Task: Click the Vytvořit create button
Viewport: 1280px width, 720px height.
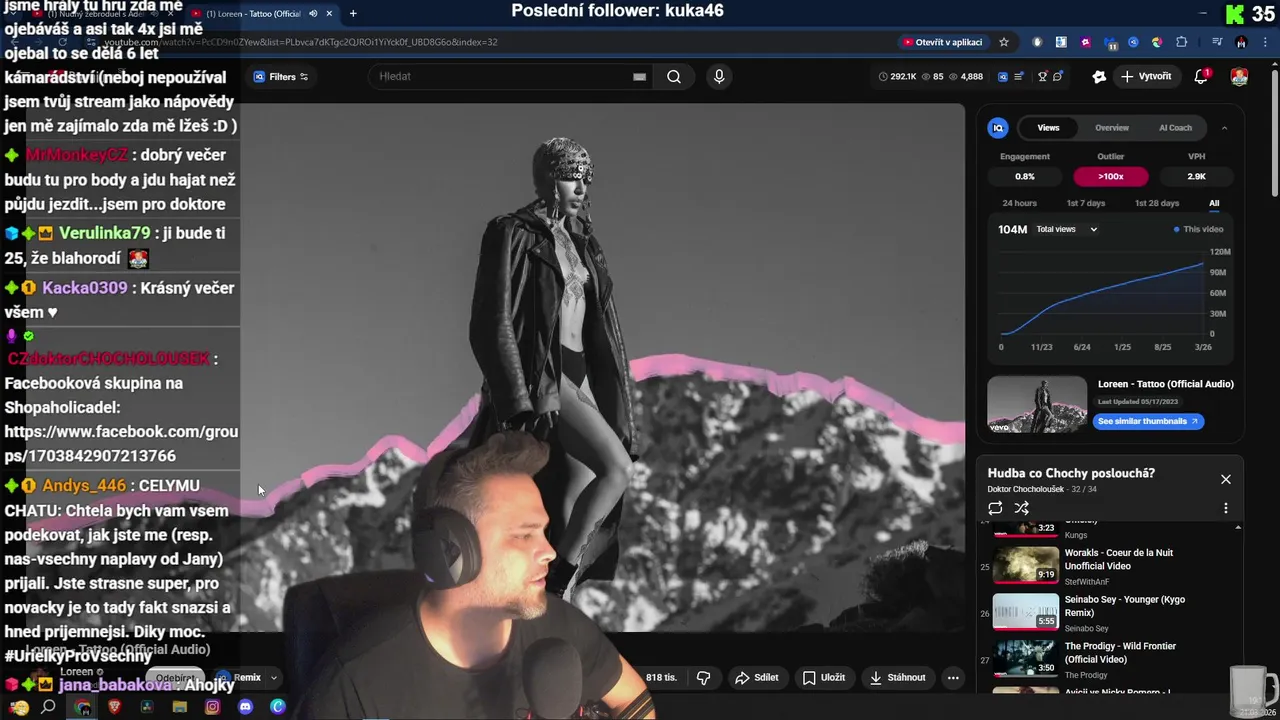Action: pyautogui.click(x=1146, y=77)
